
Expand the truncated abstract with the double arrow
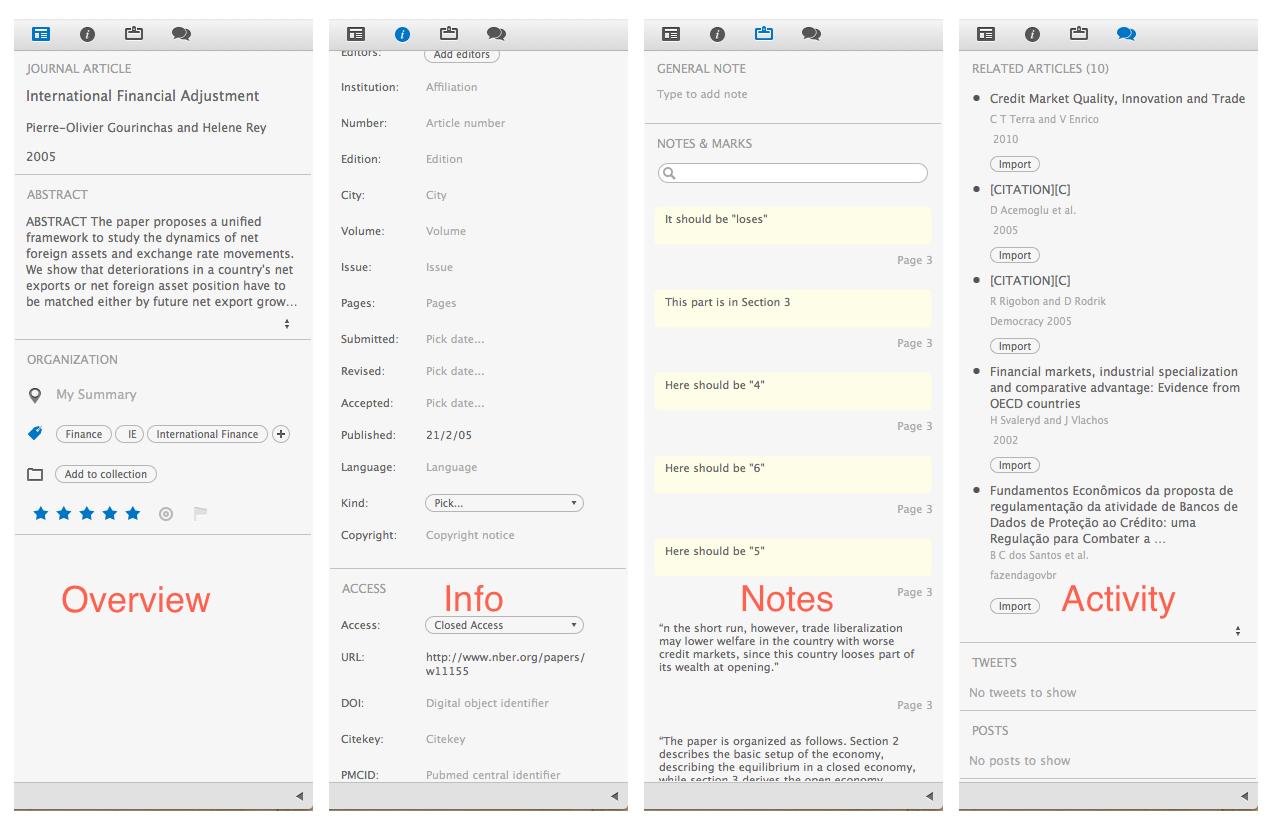pyautogui.click(x=287, y=324)
